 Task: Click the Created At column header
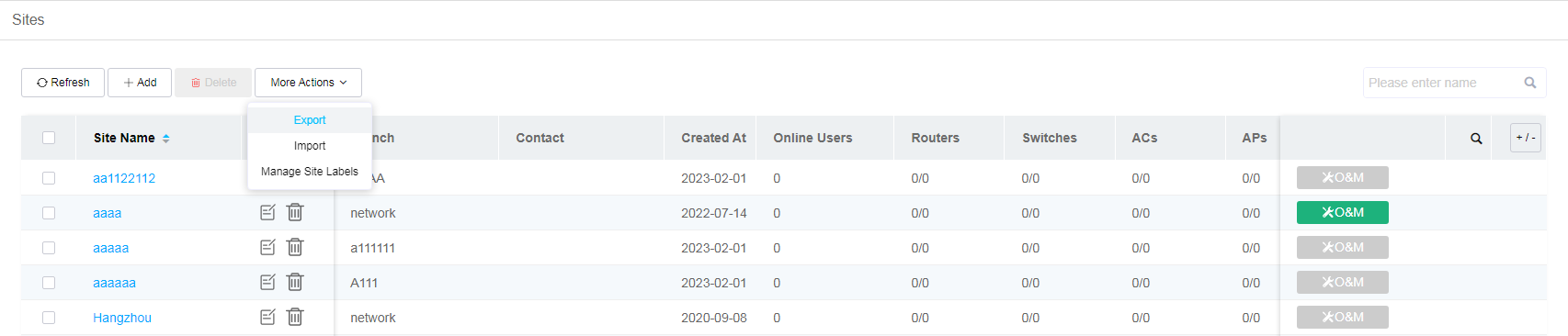pyautogui.click(x=713, y=138)
